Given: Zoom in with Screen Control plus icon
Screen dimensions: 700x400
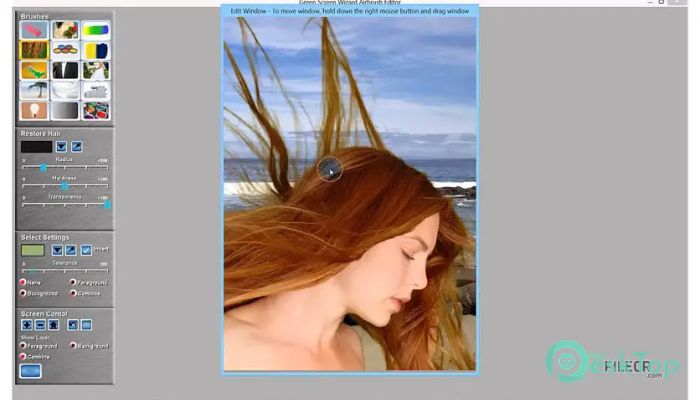Looking at the screenshot, I should 27,325.
